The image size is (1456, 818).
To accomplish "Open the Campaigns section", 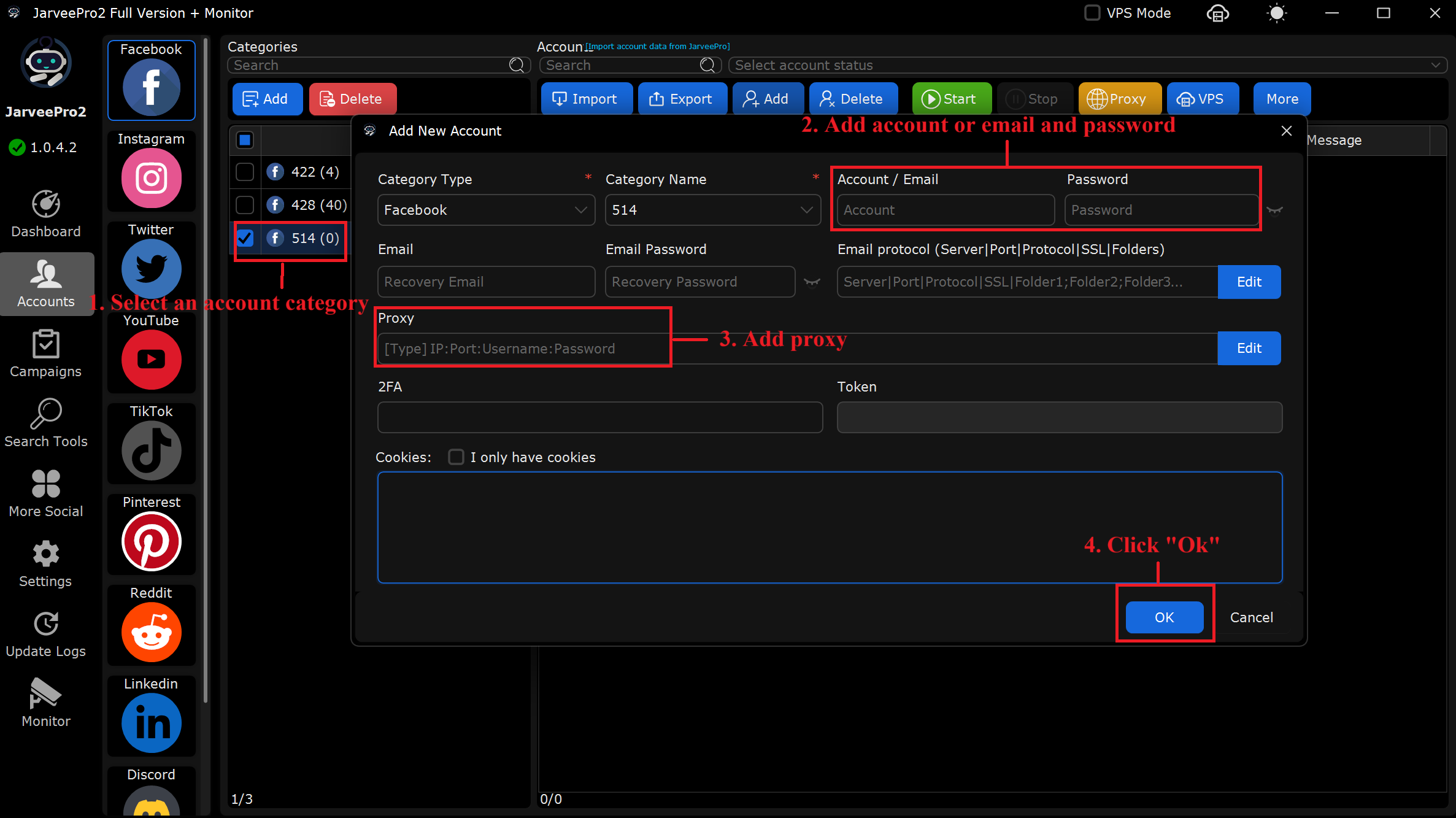I will pos(46,353).
